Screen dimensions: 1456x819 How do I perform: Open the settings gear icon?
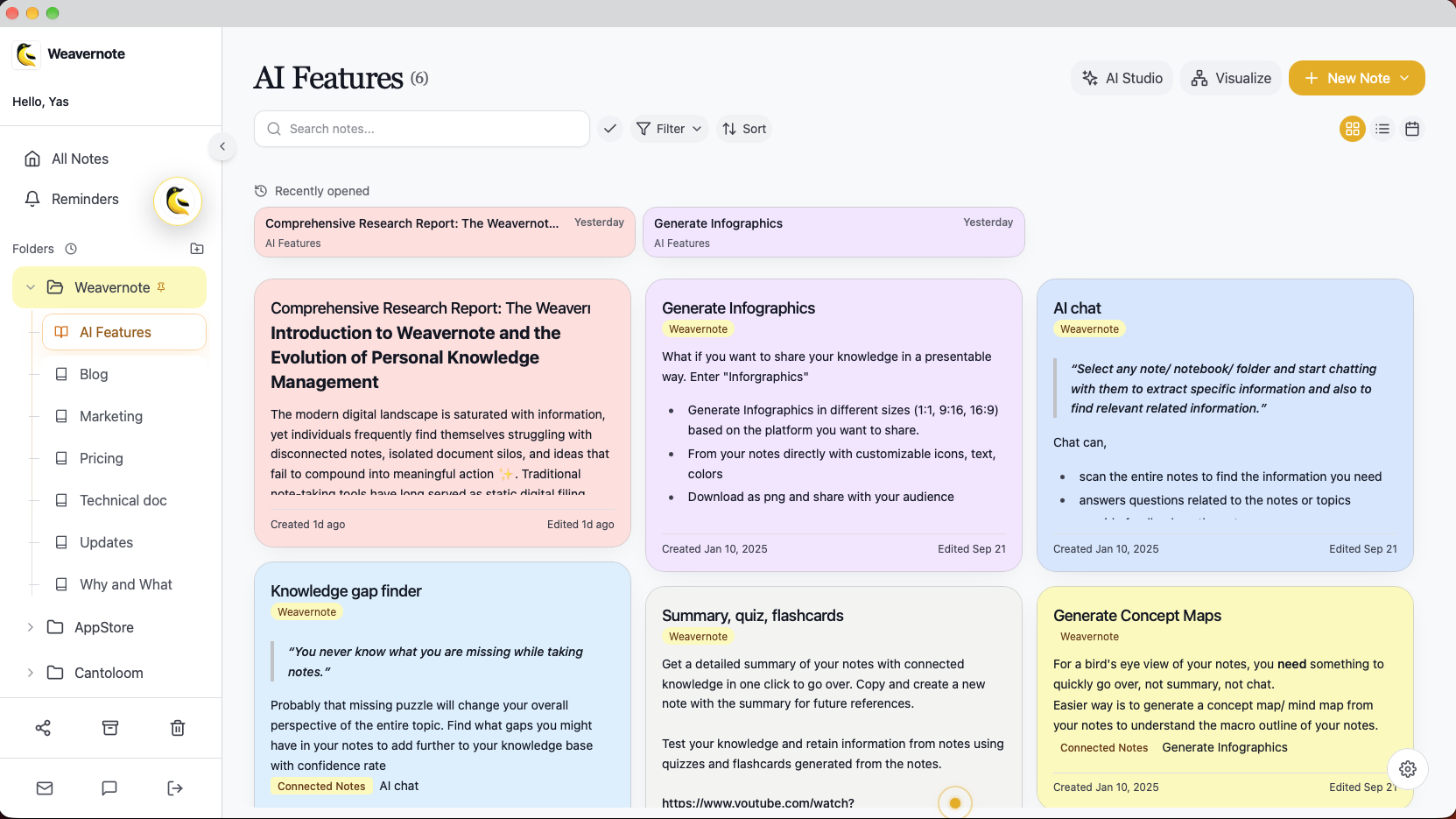pos(1408,769)
